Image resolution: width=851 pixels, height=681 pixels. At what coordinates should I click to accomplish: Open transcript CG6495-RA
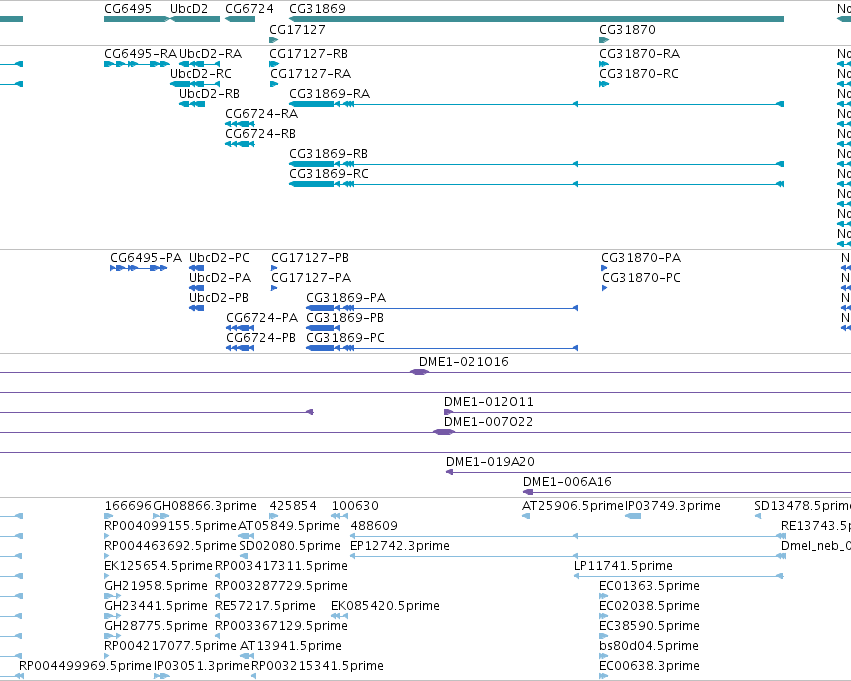tap(141, 54)
